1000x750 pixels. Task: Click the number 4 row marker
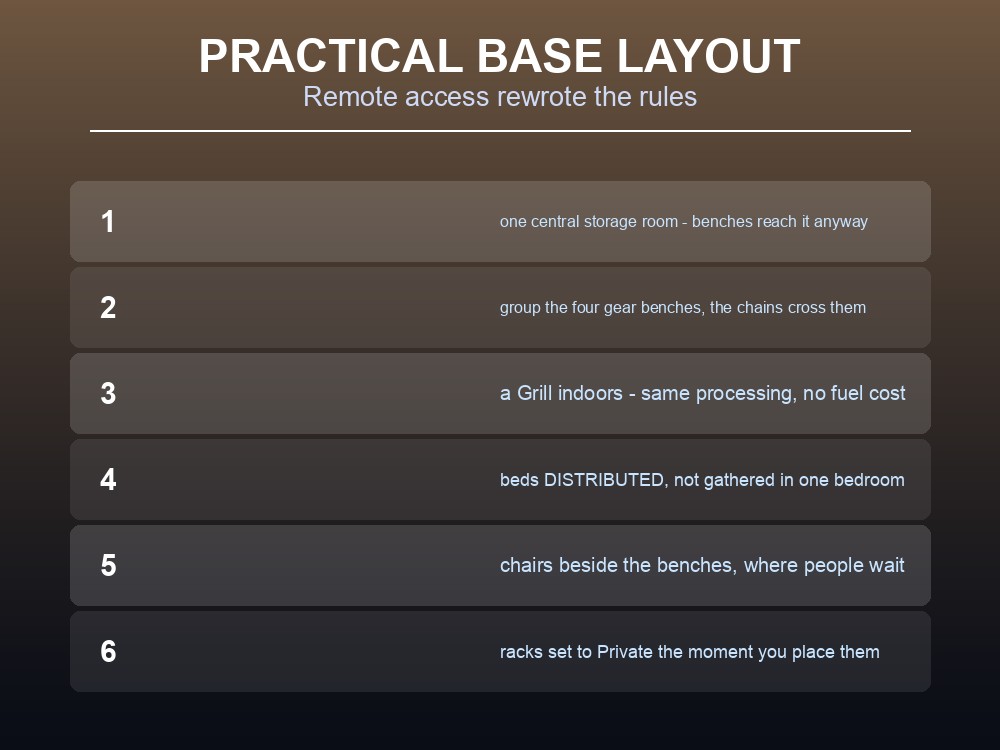[x=108, y=480]
